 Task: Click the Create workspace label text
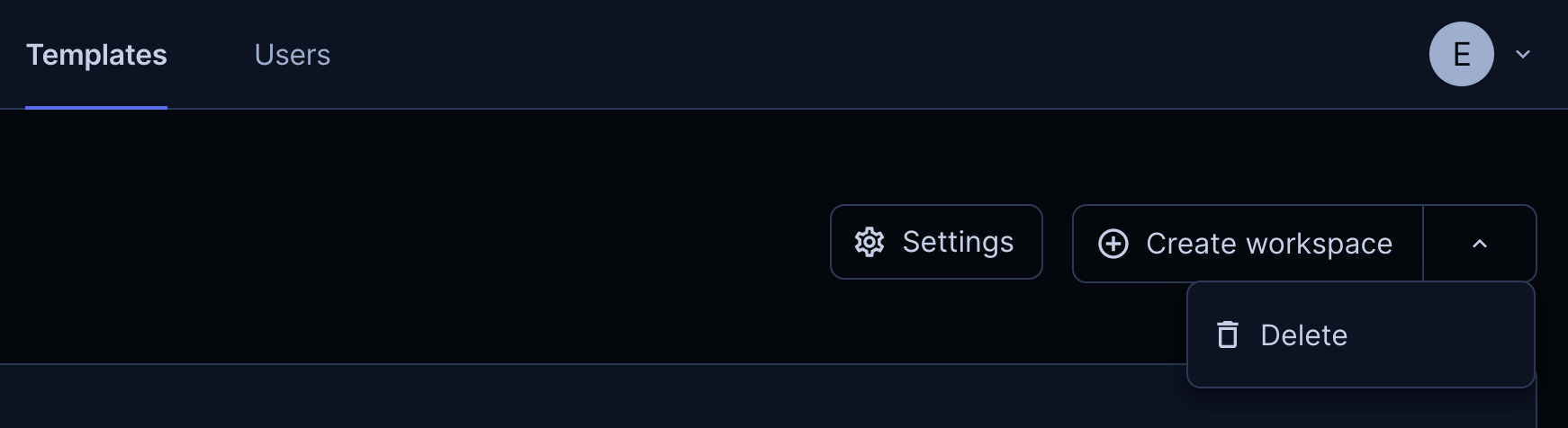[x=1269, y=244]
